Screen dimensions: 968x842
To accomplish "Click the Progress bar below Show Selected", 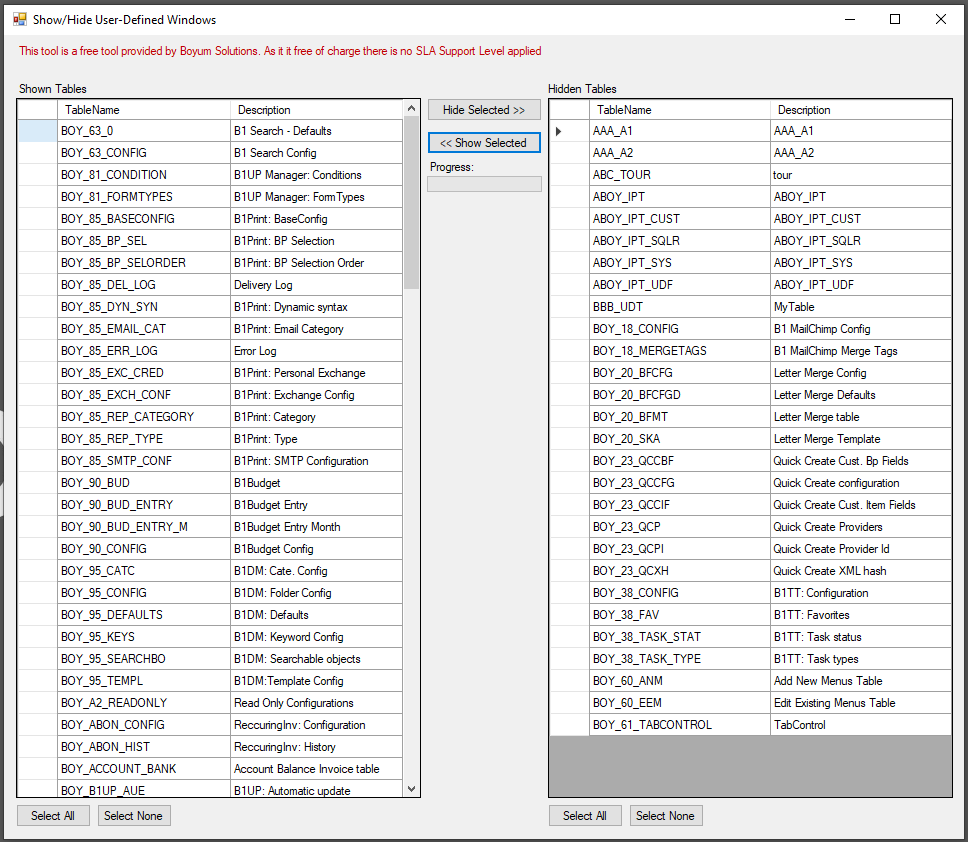I will tap(484, 183).
